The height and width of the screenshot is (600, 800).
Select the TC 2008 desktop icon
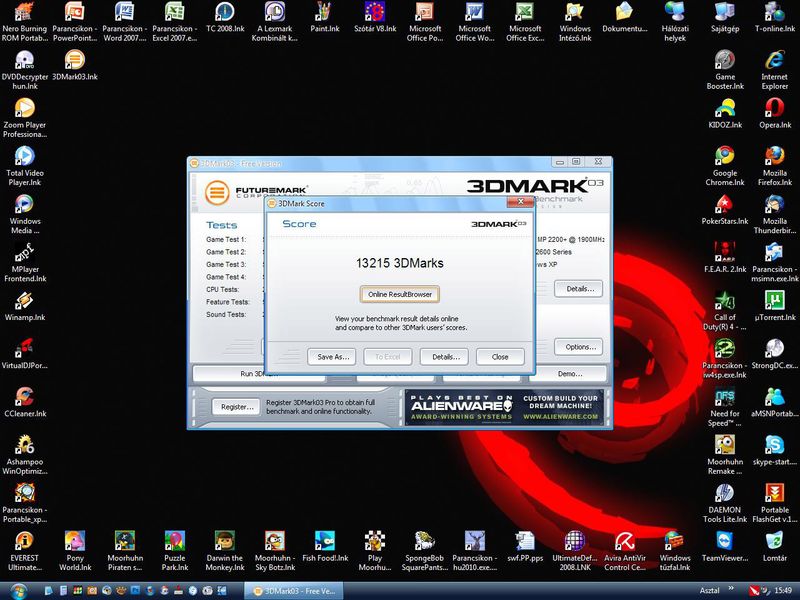click(224, 17)
